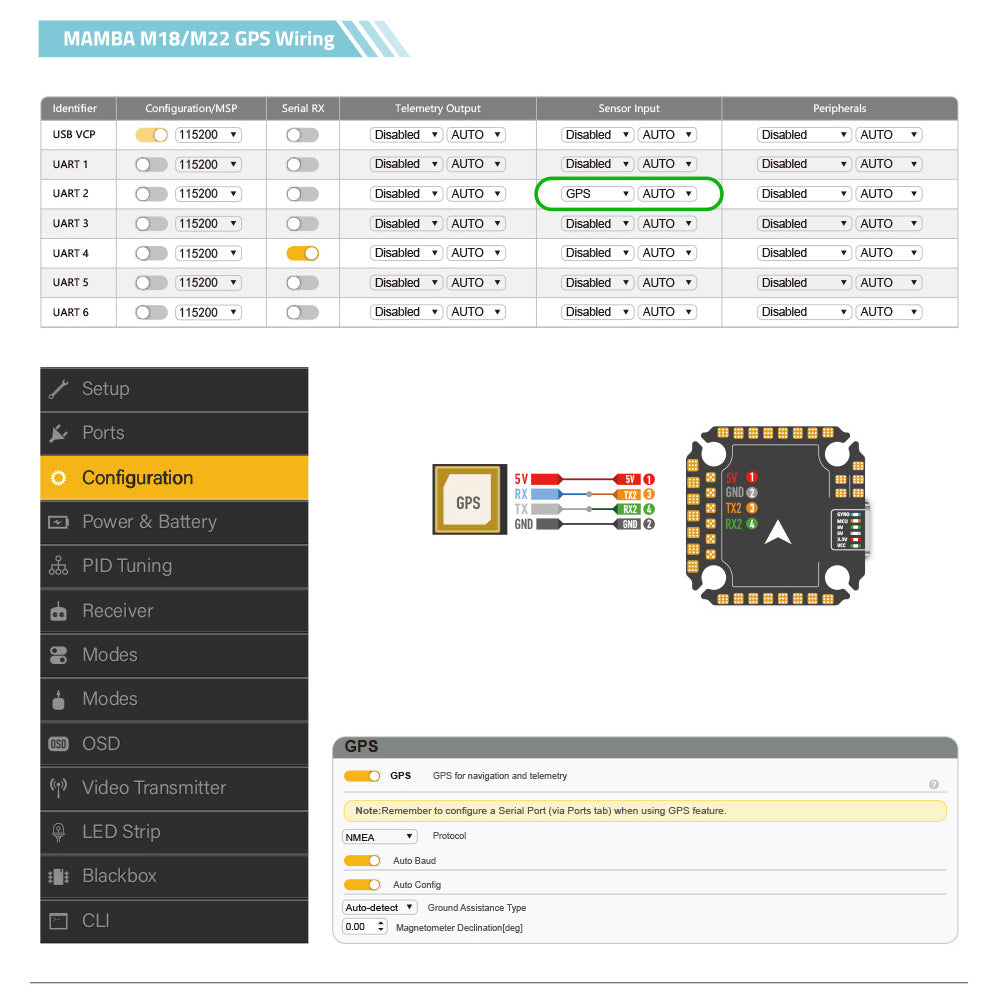Click the PID Tuning icon
Image resolution: width=1000 pixels, height=1004 pixels.
coord(58,566)
